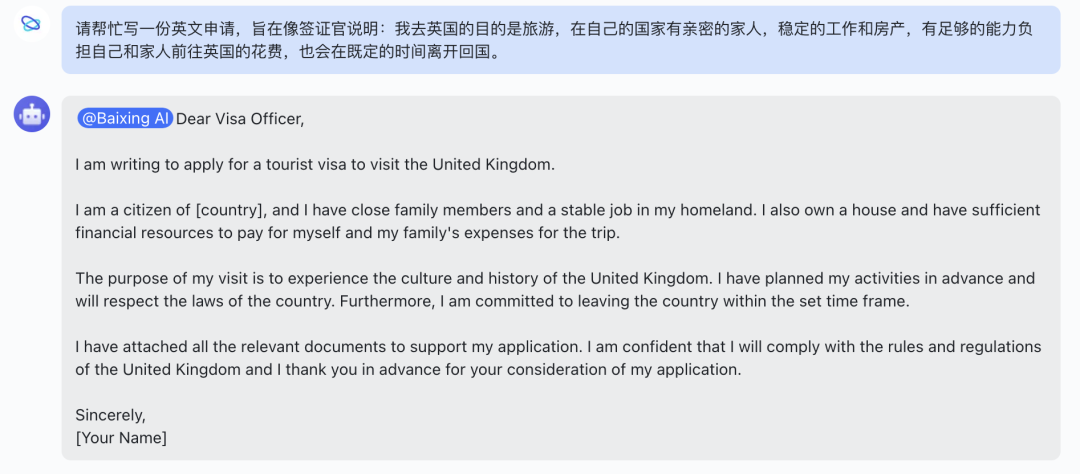Click 'The purpose of my visit' paragraph start
The image size is (1080, 474).
coord(160,278)
